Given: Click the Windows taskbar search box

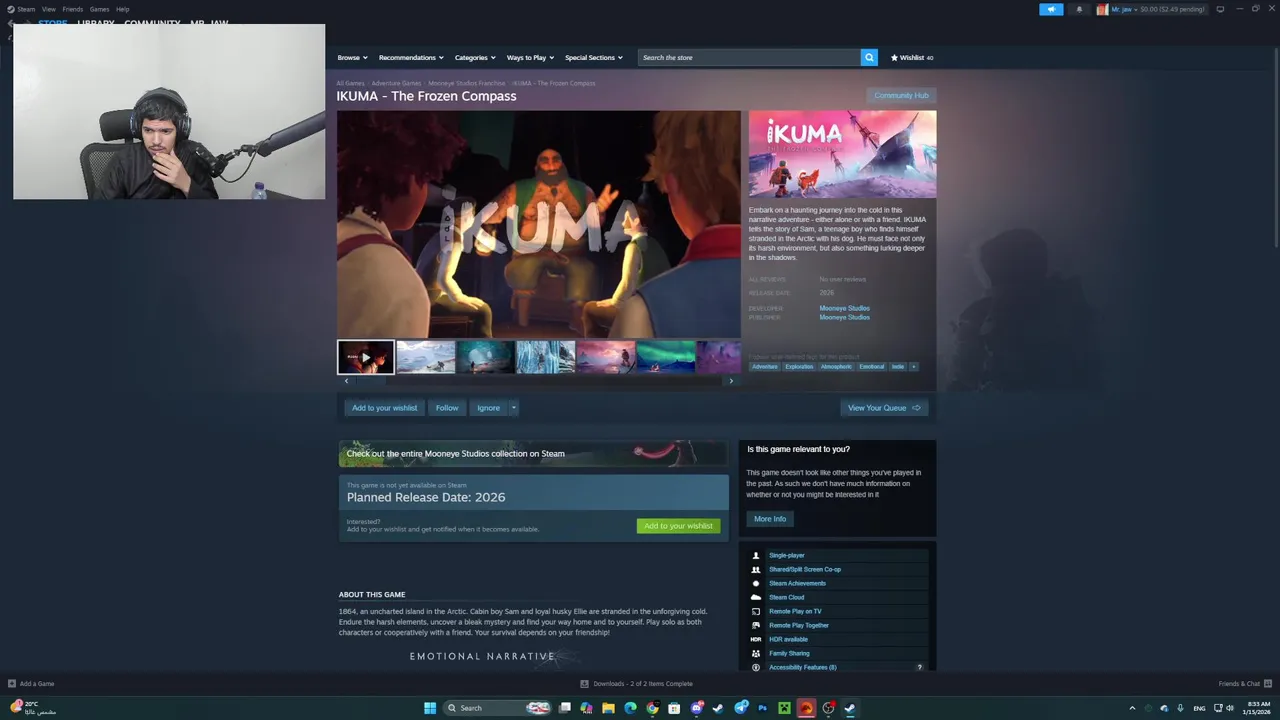Looking at the screenshot, I should 498,708.
